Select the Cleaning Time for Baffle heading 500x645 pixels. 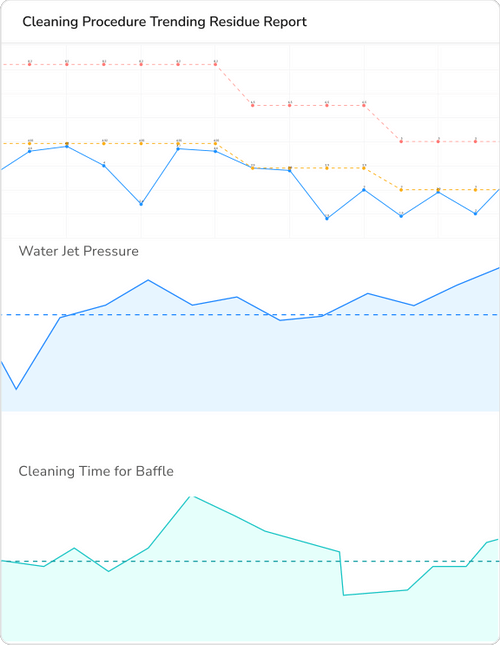[x=96, y=471]
